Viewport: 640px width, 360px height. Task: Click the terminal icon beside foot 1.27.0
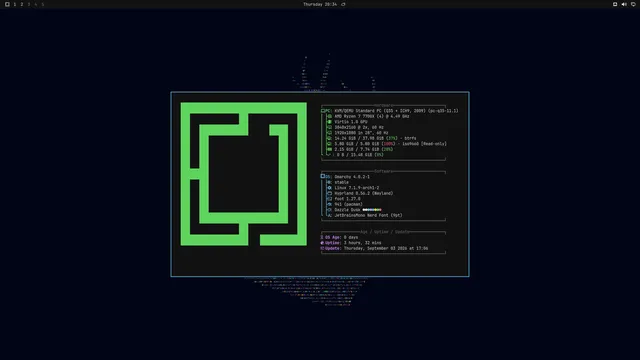coord(329,199)
